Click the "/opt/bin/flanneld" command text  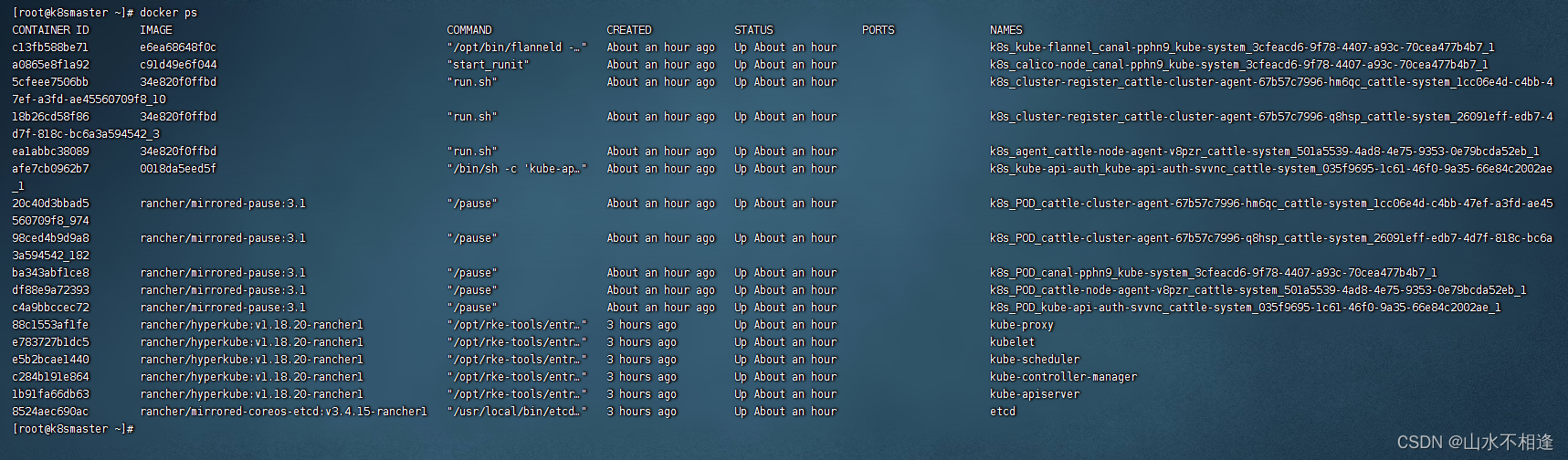click(x=517, y=47)
